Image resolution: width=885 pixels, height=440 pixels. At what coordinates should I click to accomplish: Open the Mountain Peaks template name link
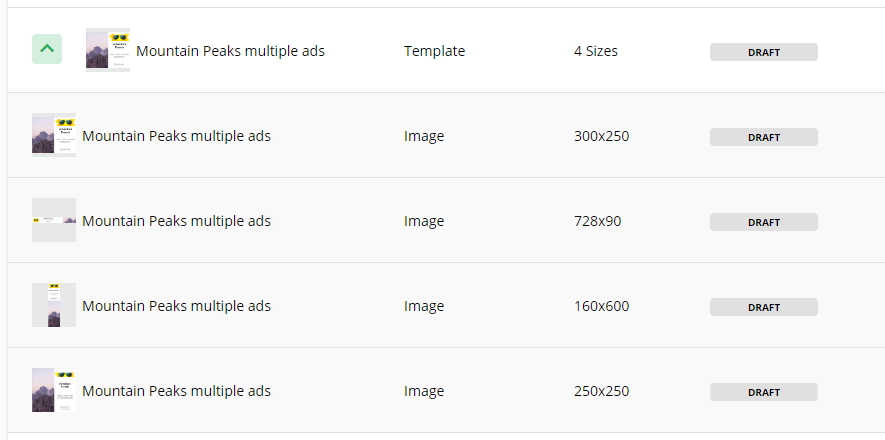click(230, 51)
